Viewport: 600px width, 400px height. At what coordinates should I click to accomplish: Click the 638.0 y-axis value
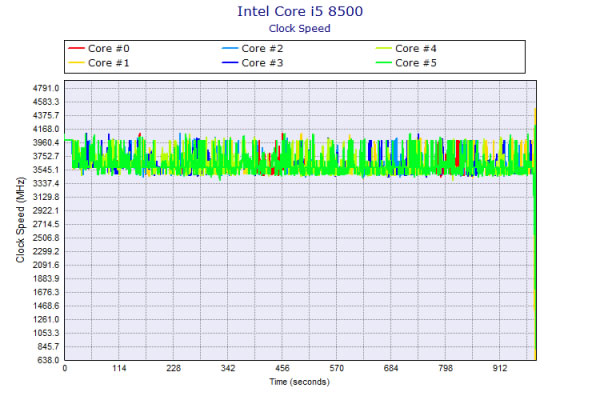tap(48, 360)
